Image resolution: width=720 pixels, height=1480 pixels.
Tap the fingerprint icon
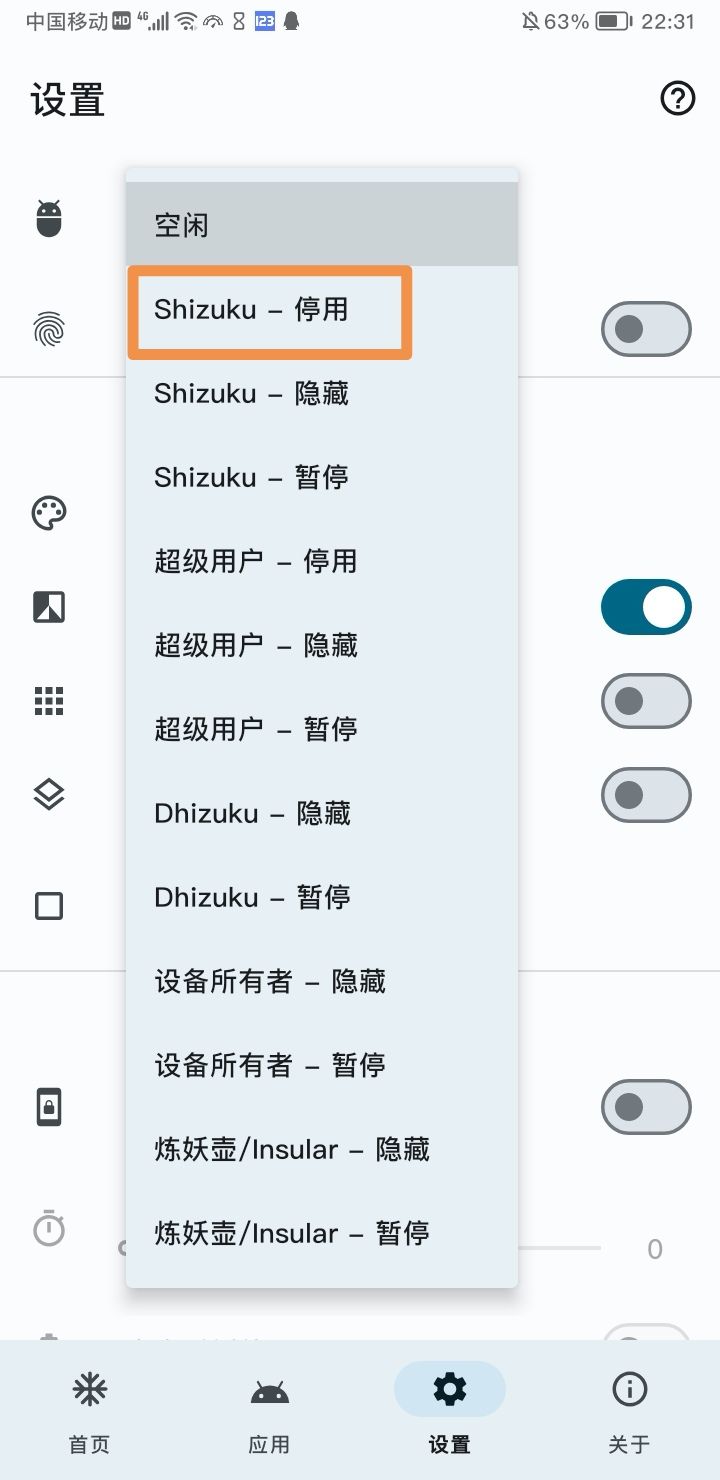pyautogui.click(x=49, y=329)
